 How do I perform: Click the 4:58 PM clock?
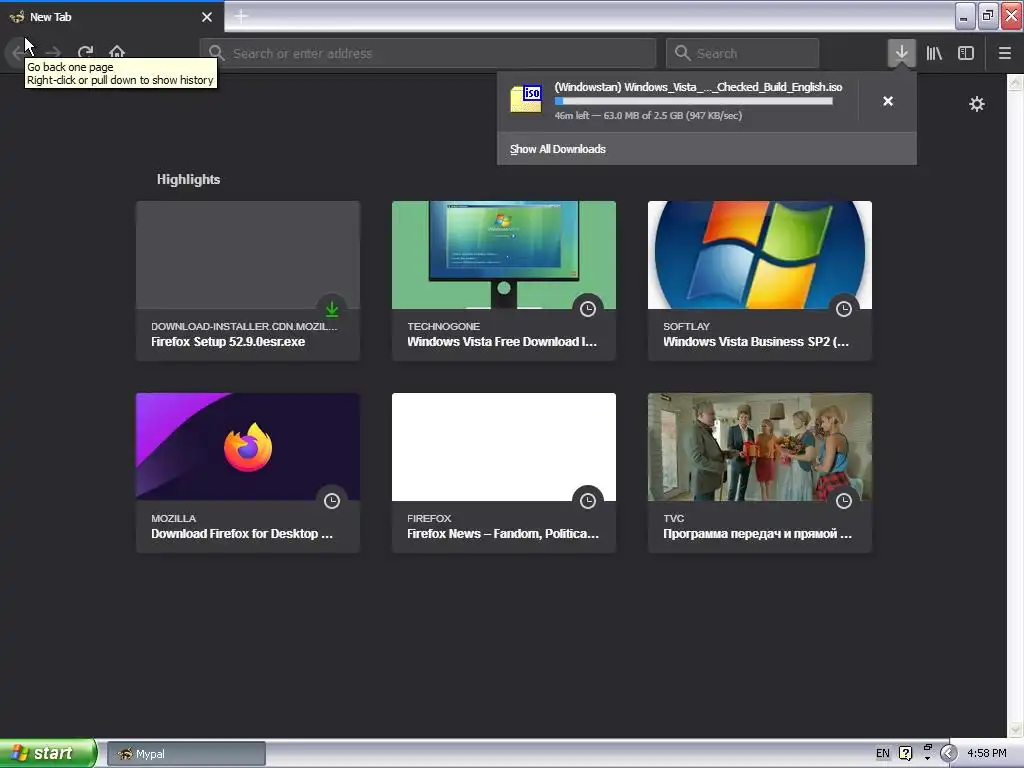pos(986,754)
